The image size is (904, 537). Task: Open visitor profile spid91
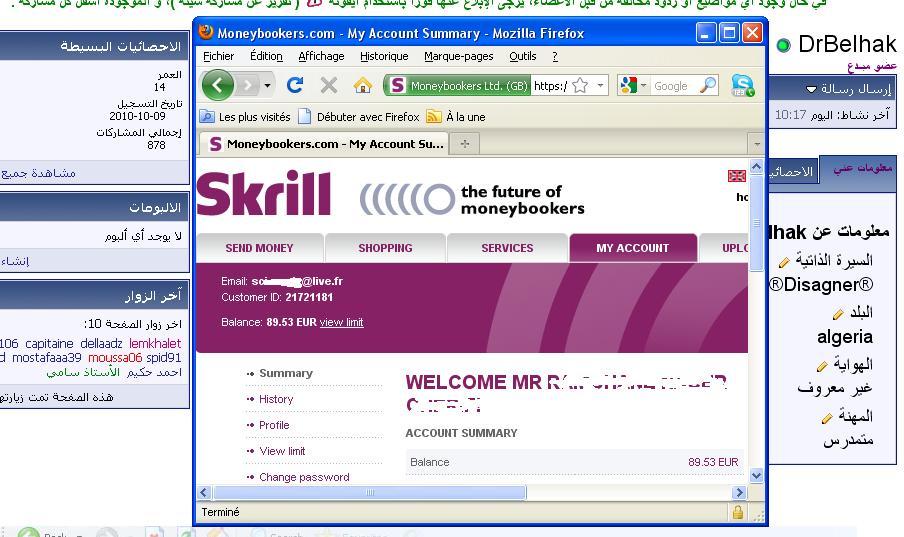[164, 357]
